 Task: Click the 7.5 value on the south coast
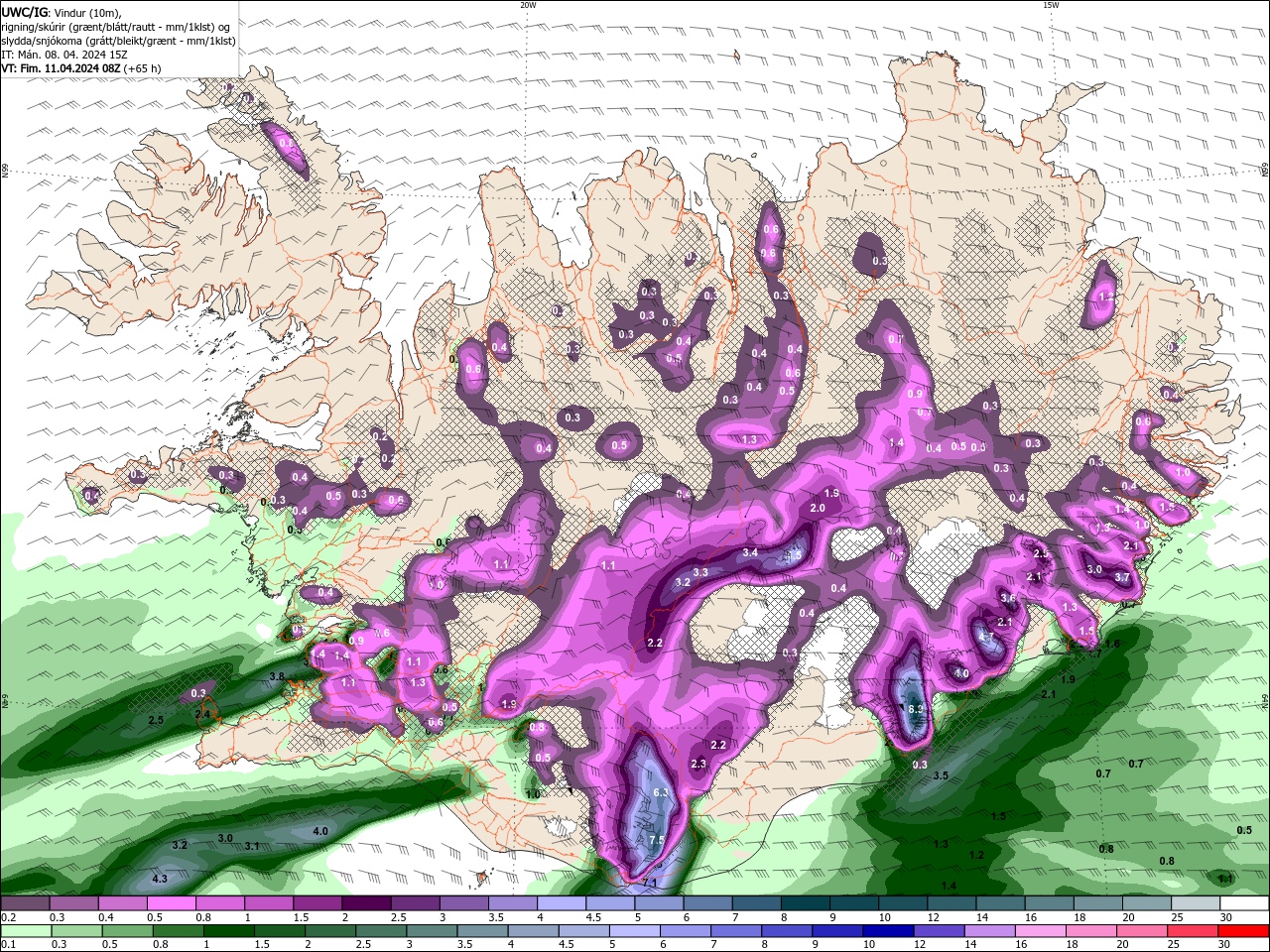coord(656,839)
